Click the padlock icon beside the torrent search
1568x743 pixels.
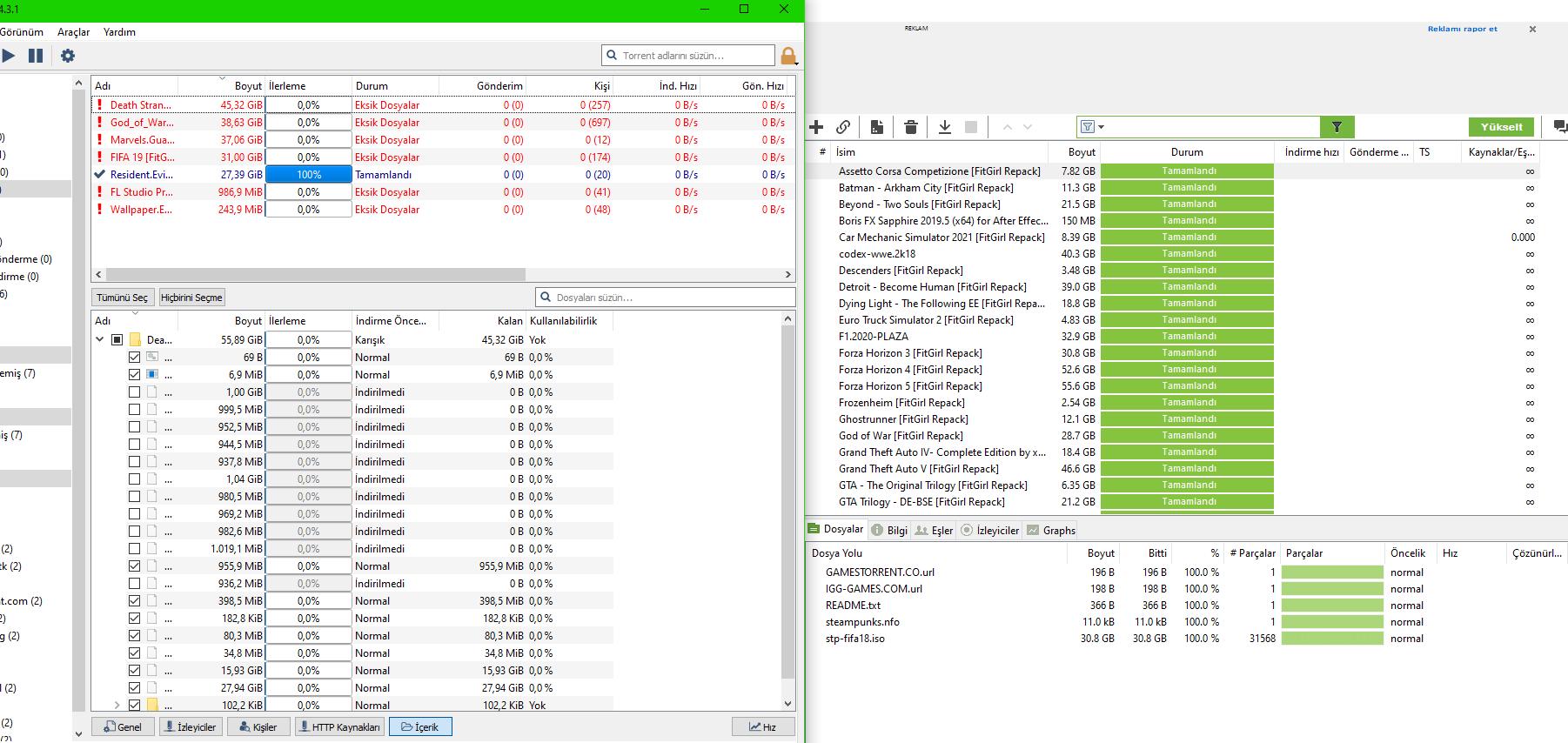788,56
